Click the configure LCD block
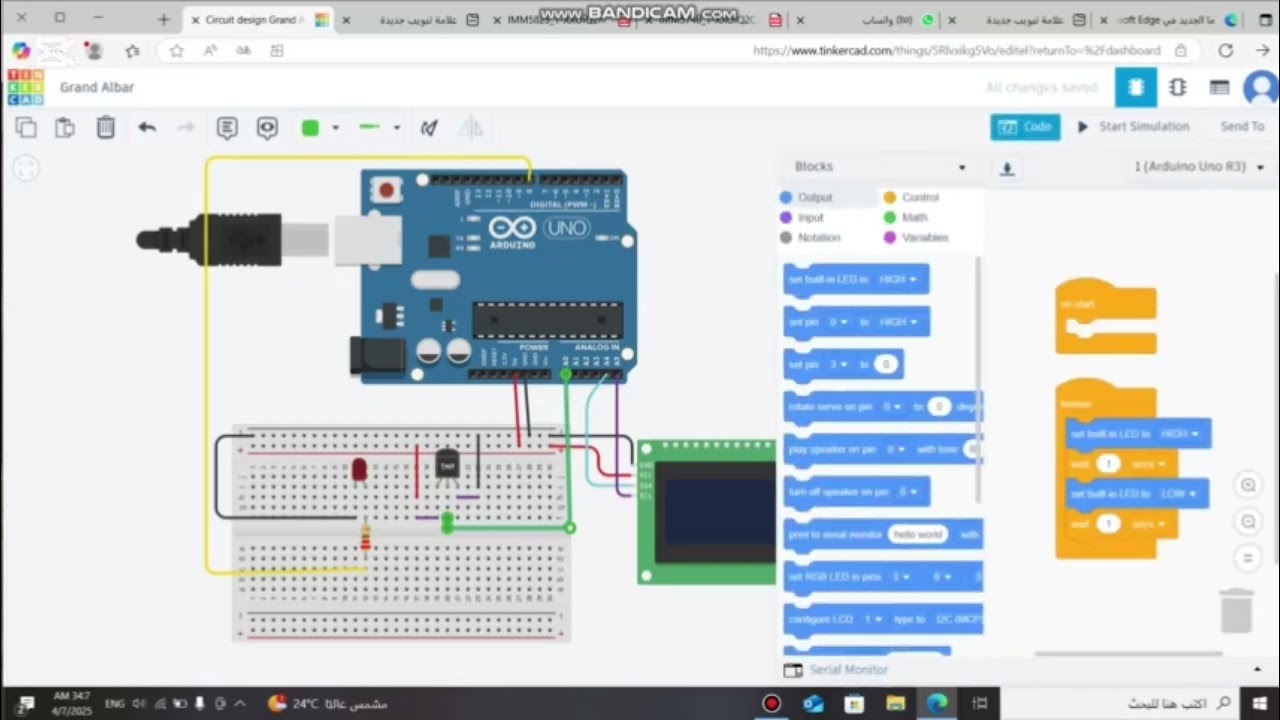Screen dimensions: 1280x720 coord(884,619)
